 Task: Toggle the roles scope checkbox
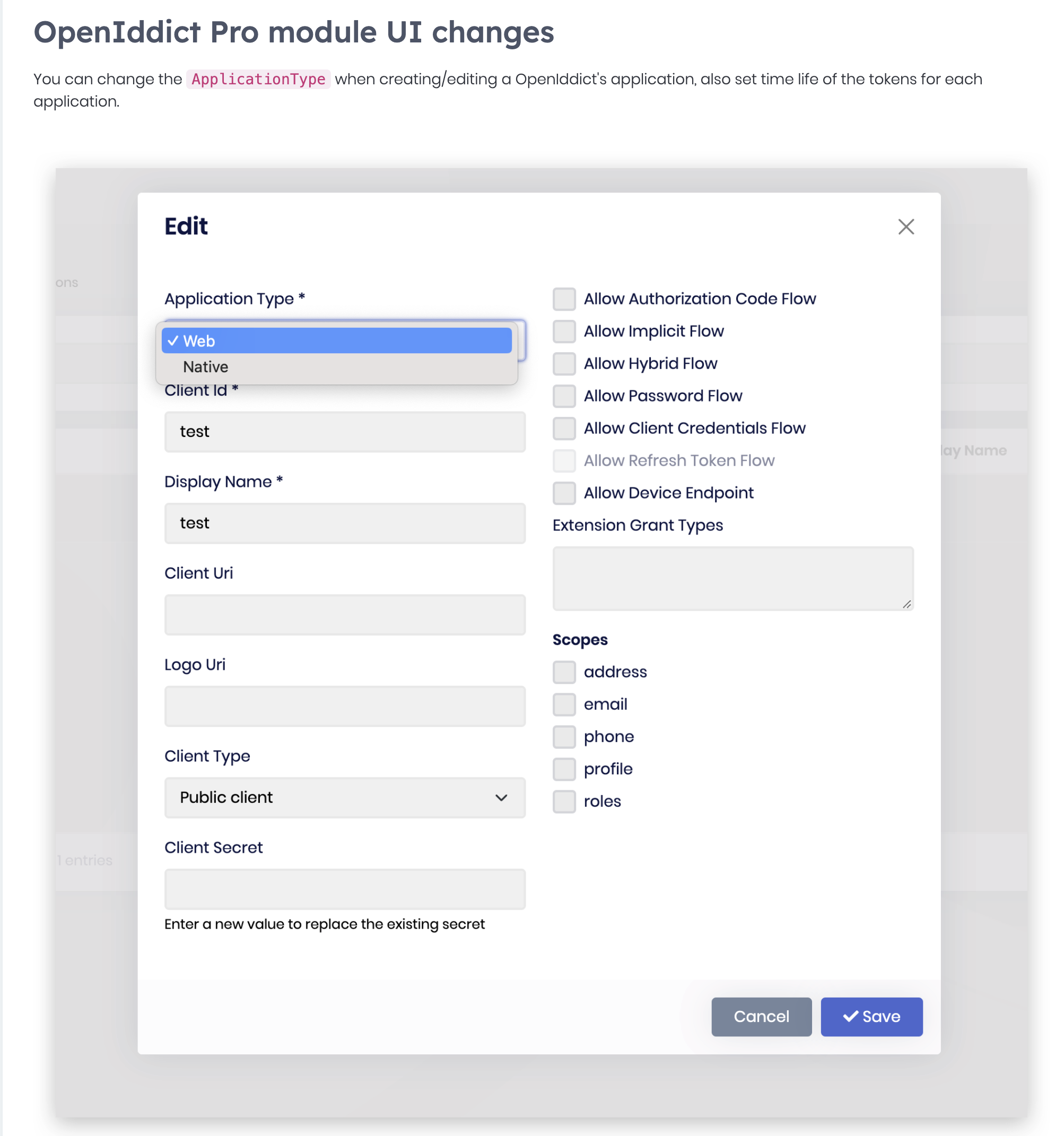click(563, 802)
